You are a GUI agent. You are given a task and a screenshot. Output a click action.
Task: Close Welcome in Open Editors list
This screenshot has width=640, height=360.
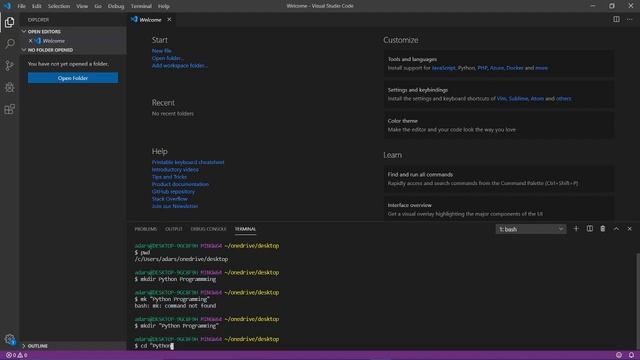[30, 41]
